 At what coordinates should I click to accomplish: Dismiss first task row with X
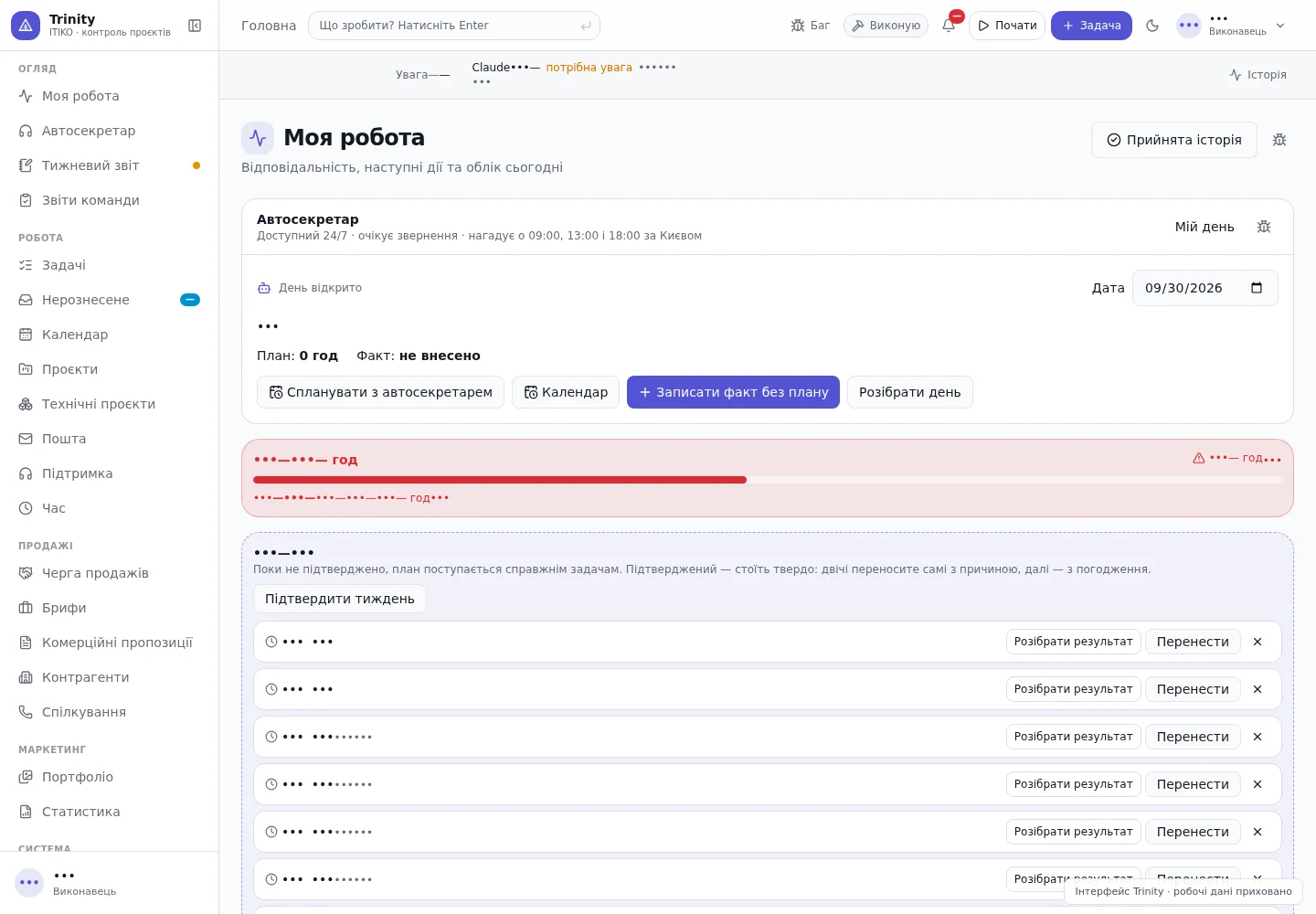(1258, 642)
